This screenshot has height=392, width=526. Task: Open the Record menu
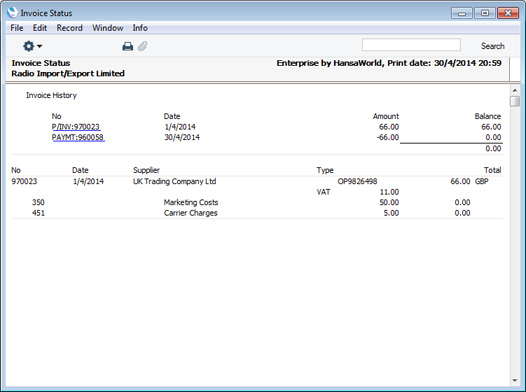point(69,28)
